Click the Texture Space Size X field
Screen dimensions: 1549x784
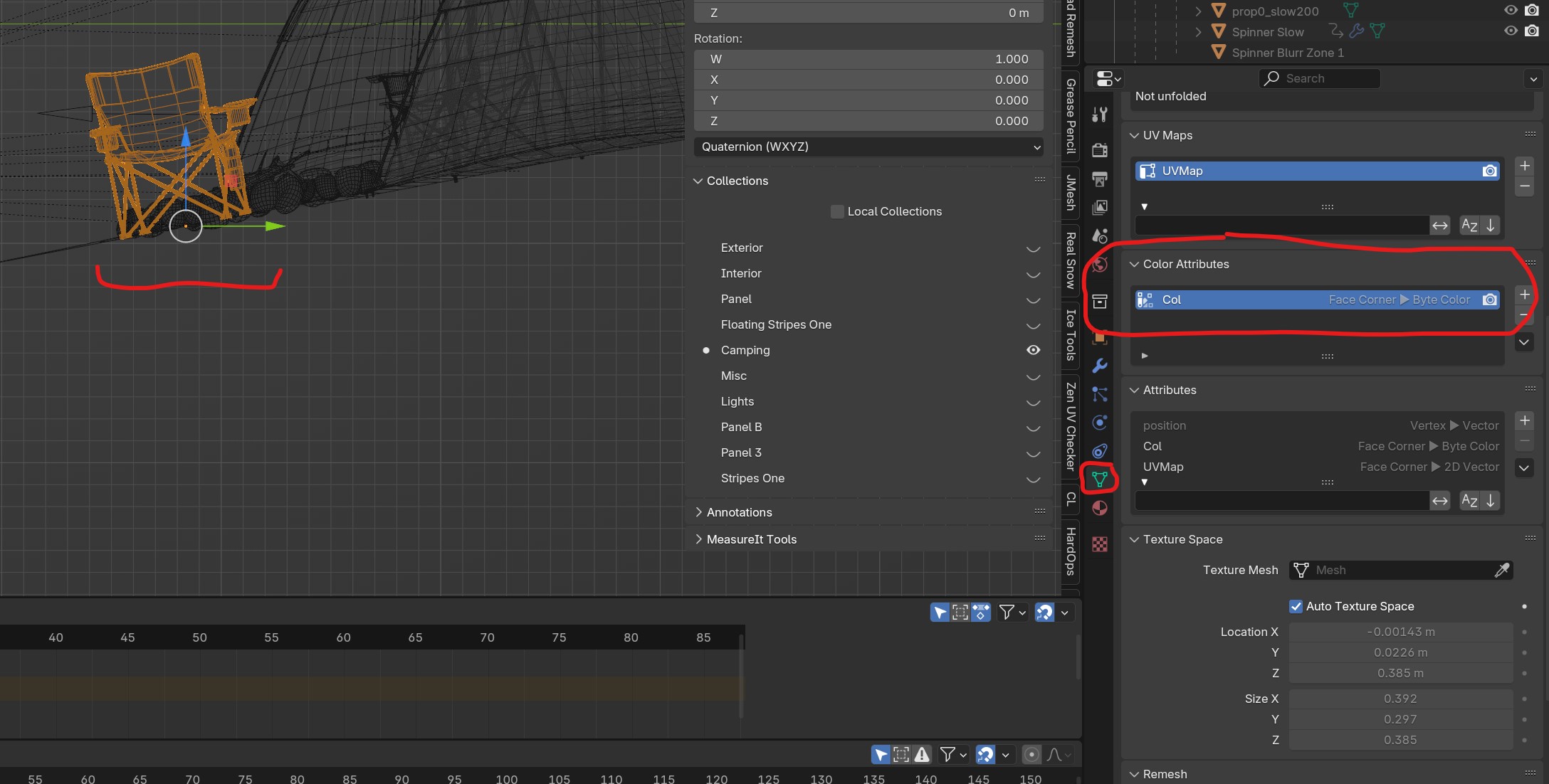click(x=1400, y=699)
